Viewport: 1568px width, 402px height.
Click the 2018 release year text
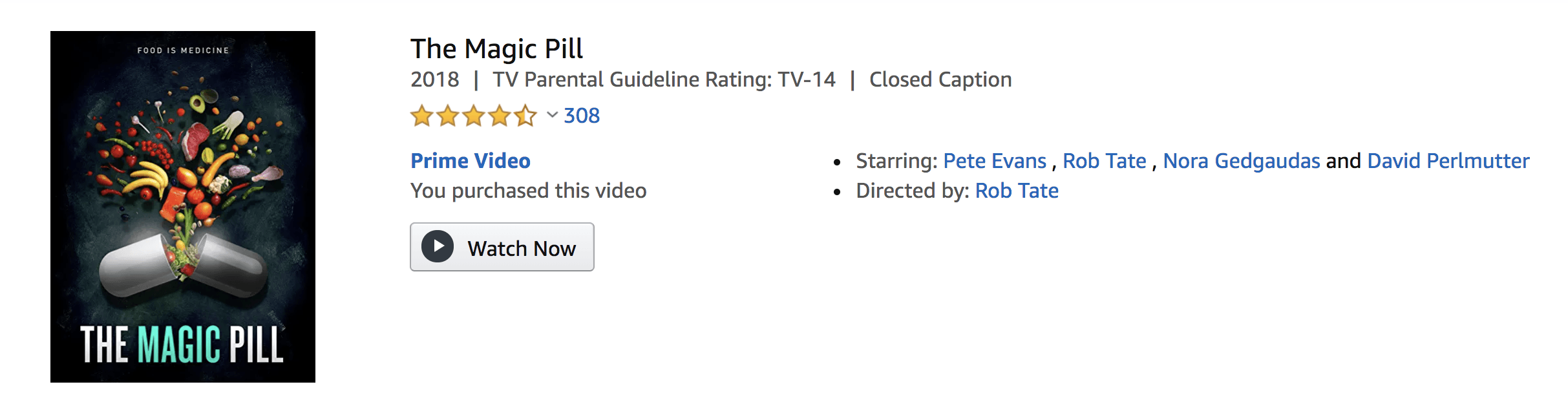(x=435, y=79)
